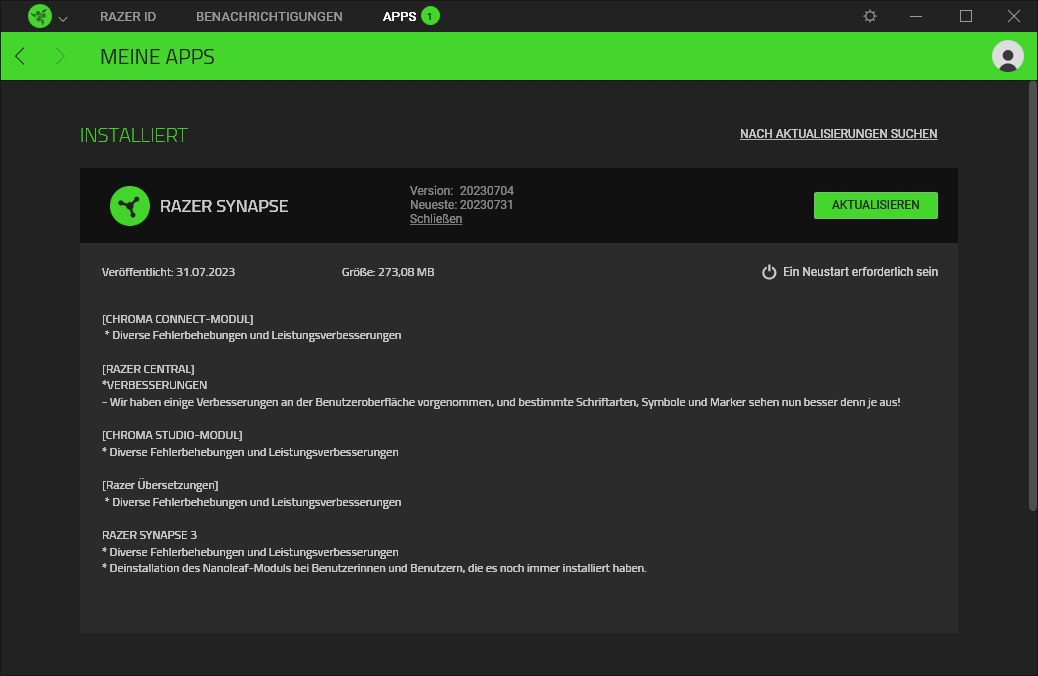The height and width of the screenshot is (676, 1038).
Task: Click 'Neueste: 20230731' text
Action: click(461, 205)
